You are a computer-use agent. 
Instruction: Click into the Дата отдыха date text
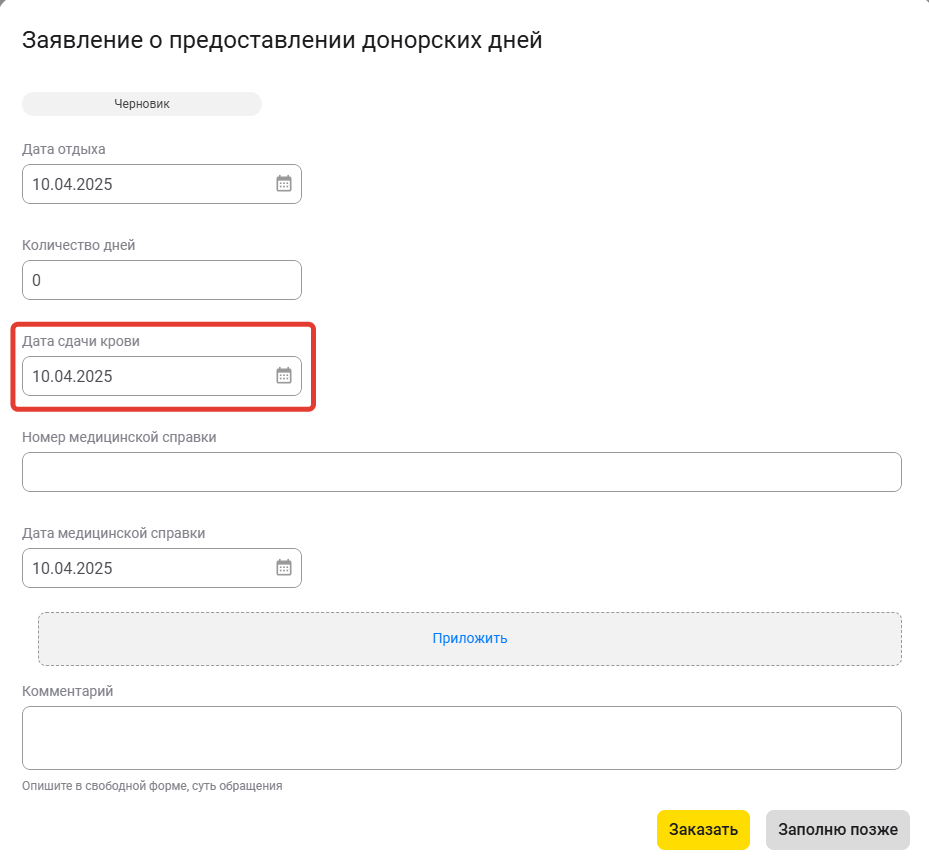(72, 184)
